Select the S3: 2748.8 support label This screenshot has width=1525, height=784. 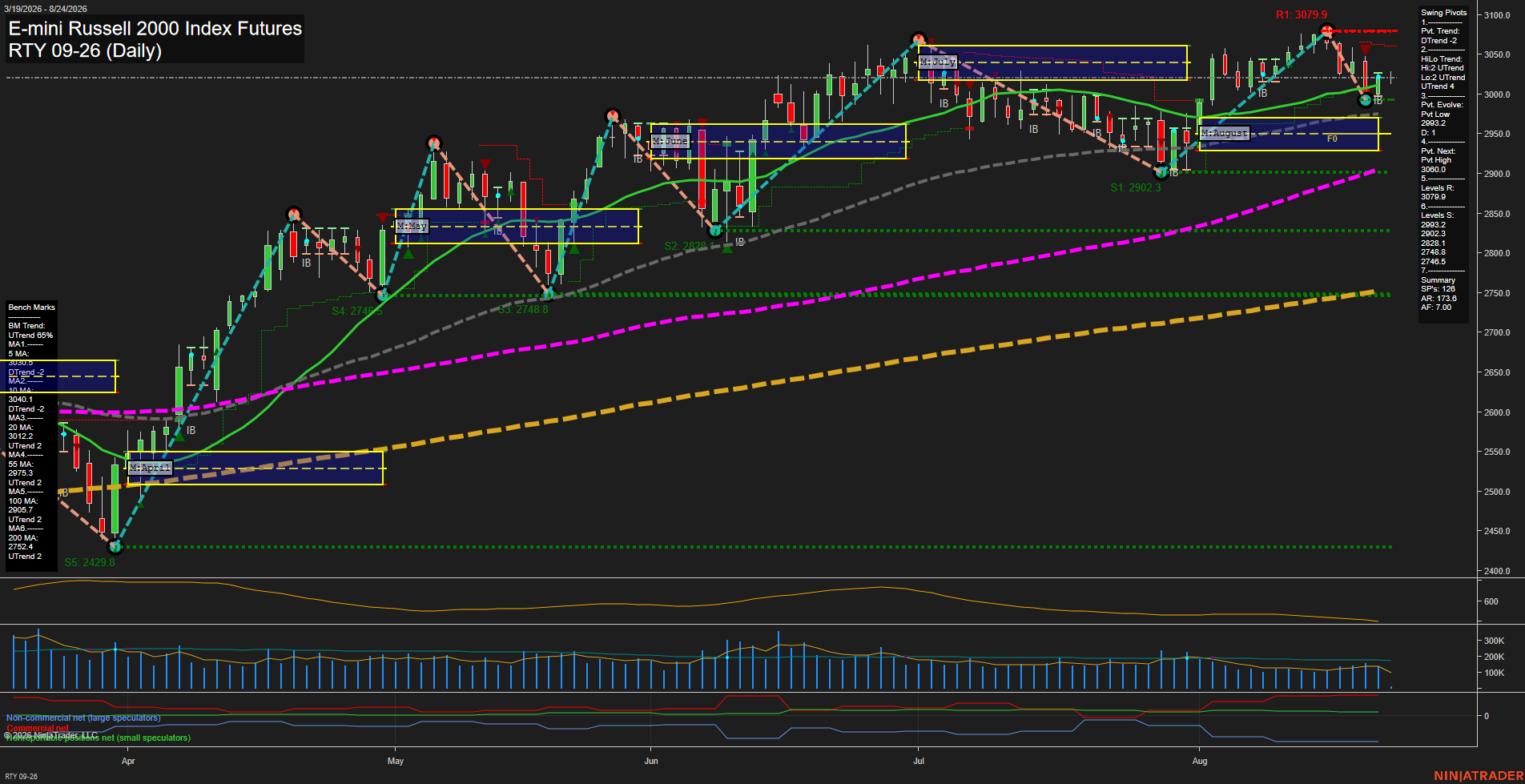point(523,310)
